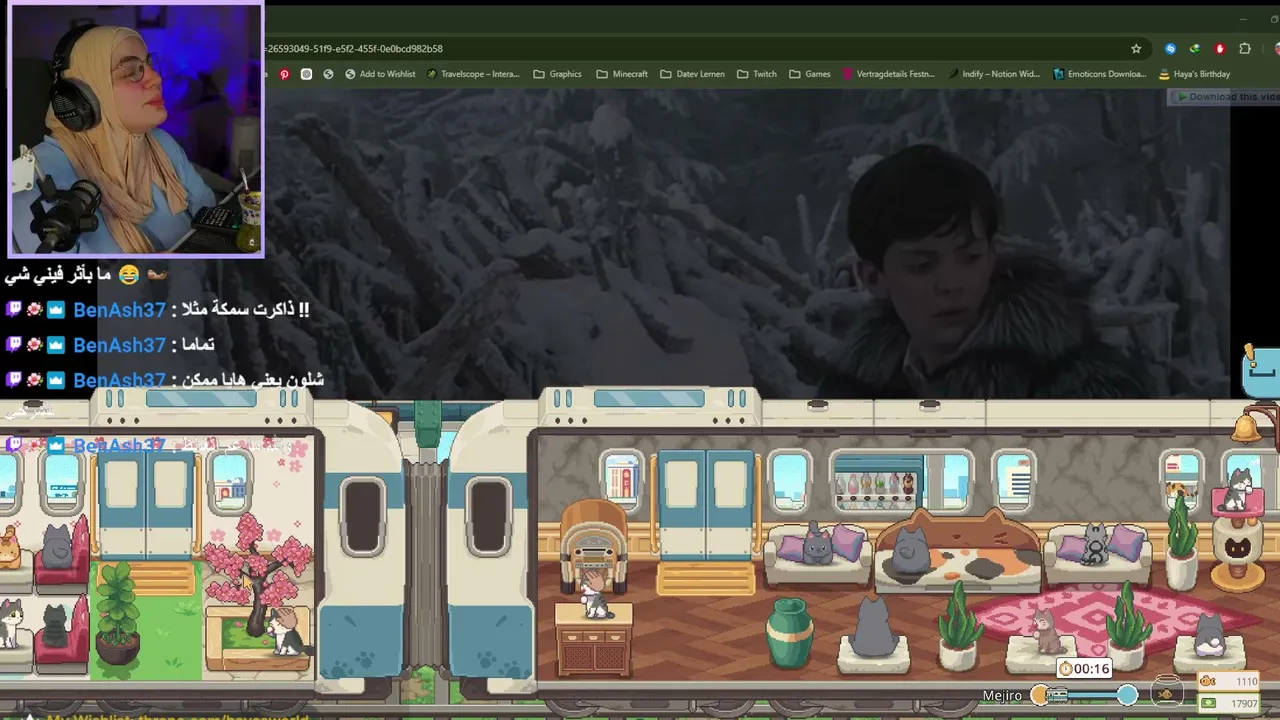Open the Haya's Birthday bookmark
Screen dimensions: 1280x720
click(1194, 74)
